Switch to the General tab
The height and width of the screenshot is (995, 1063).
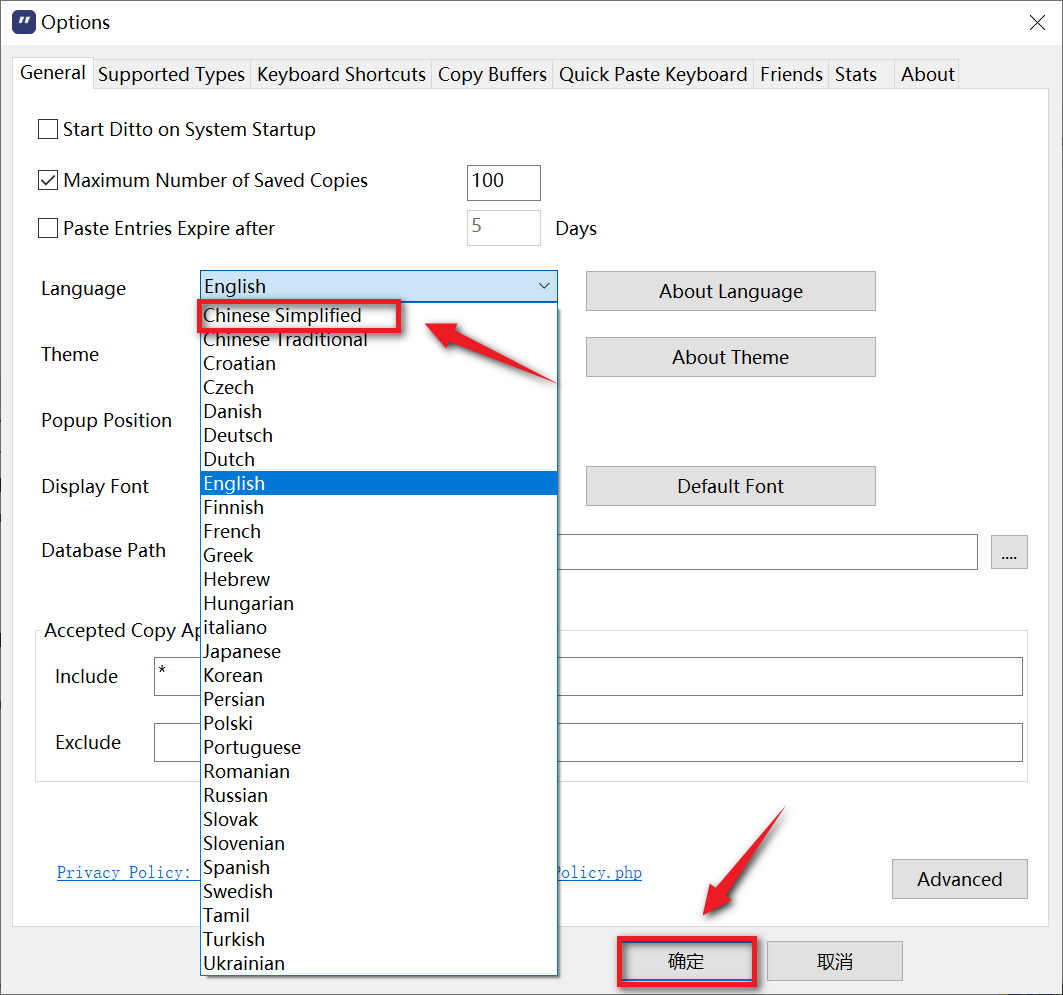53,73
